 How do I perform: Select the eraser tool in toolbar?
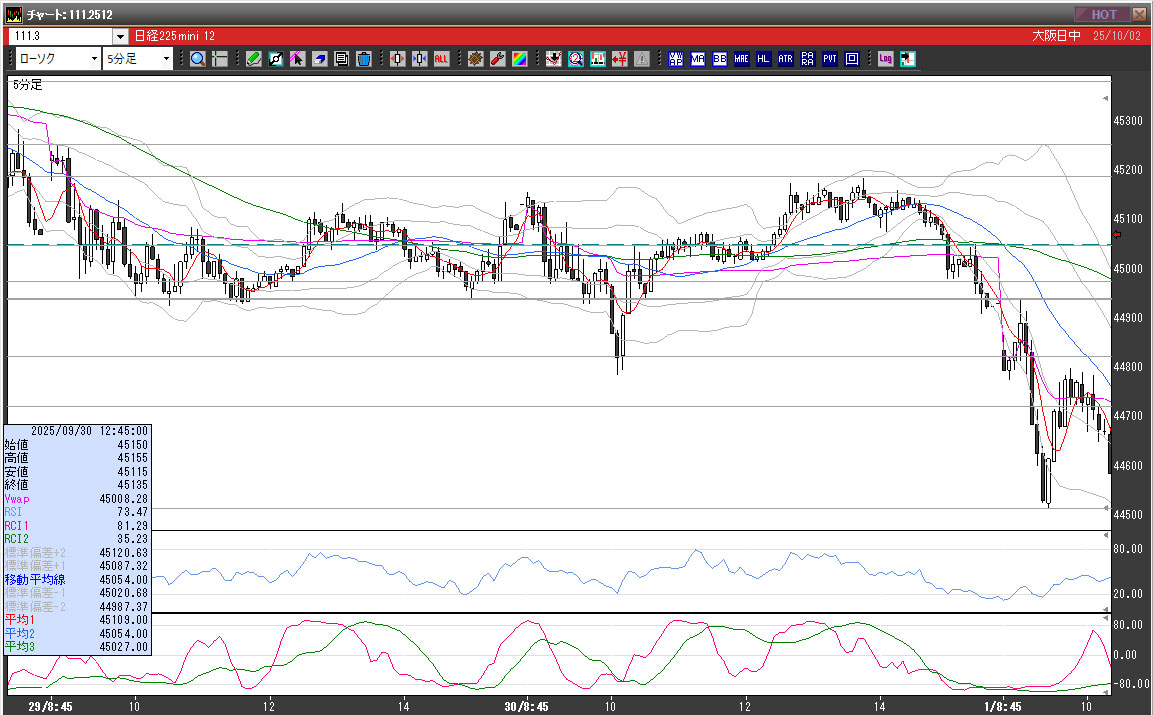pyautogui.click(x=319, y=59)
